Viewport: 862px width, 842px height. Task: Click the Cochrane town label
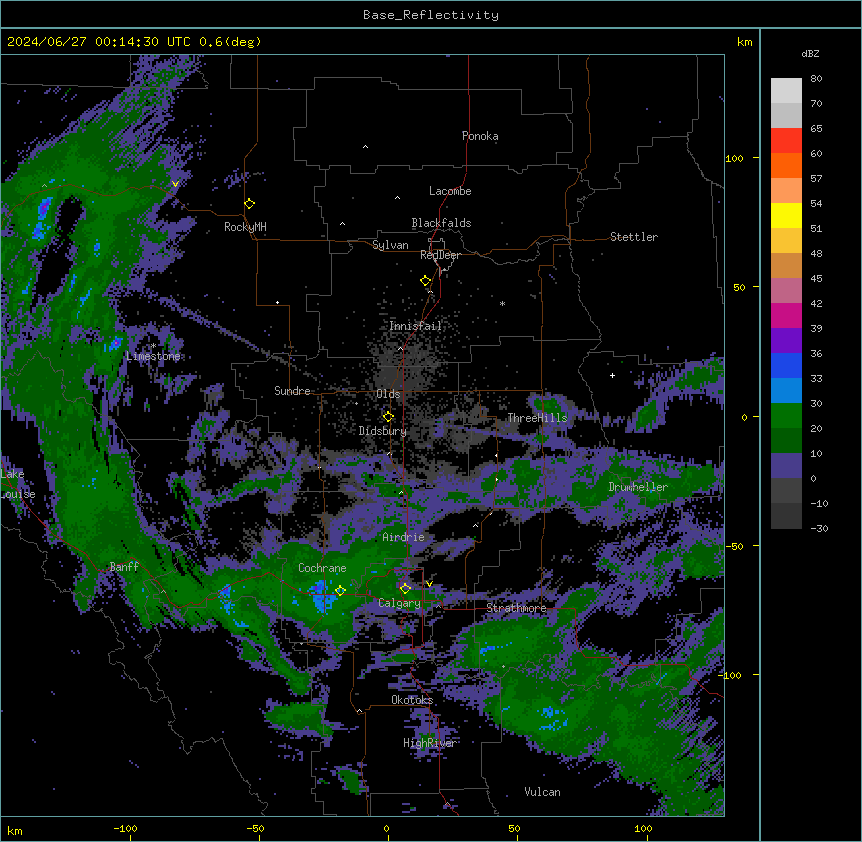click(322, 568)
